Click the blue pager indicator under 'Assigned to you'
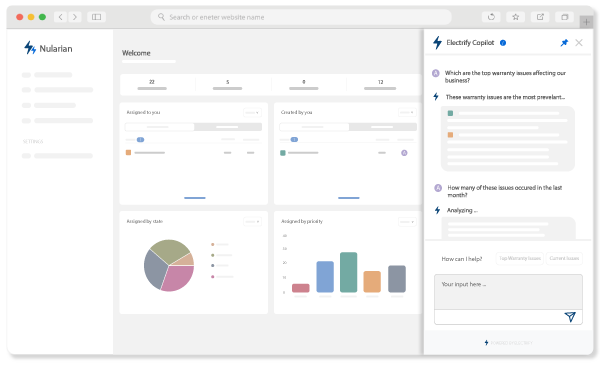This screenshot has height=365, width=600. point(195,198)
